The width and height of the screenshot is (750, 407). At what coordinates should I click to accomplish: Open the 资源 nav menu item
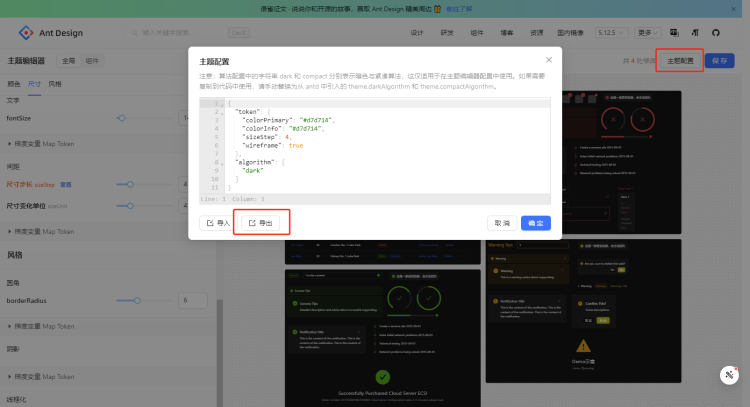[x=537, y=33]
